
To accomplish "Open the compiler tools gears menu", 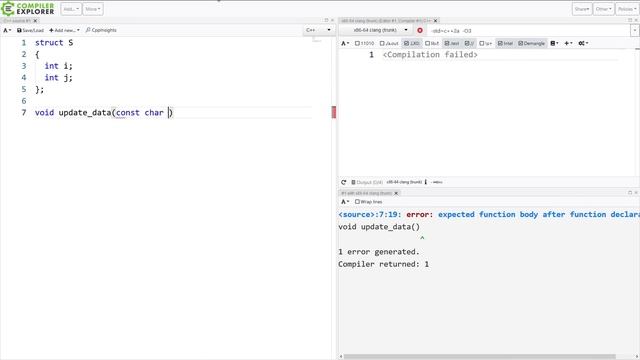I will pos(583,43).
